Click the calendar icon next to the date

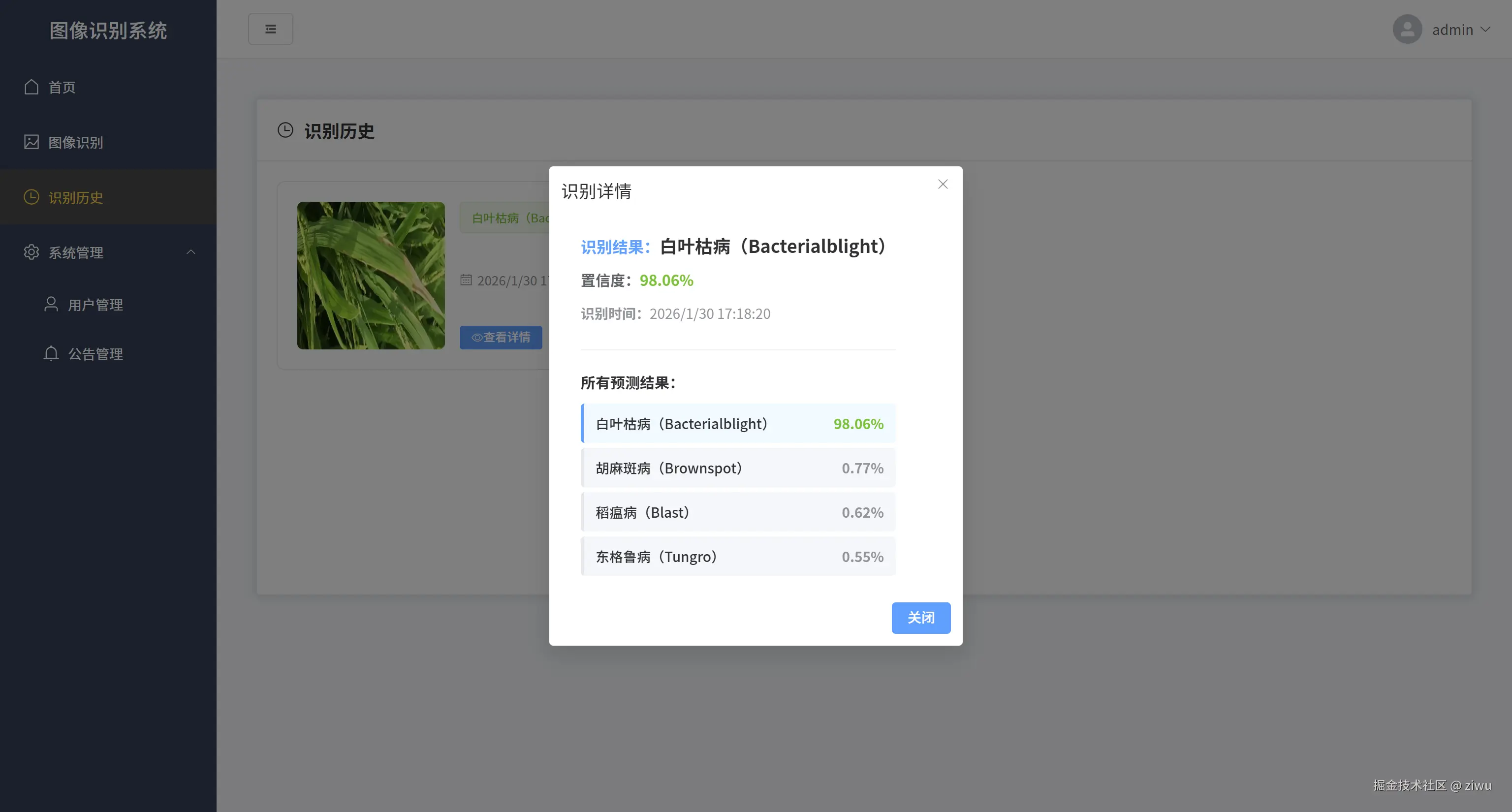[x=466, y=281]
